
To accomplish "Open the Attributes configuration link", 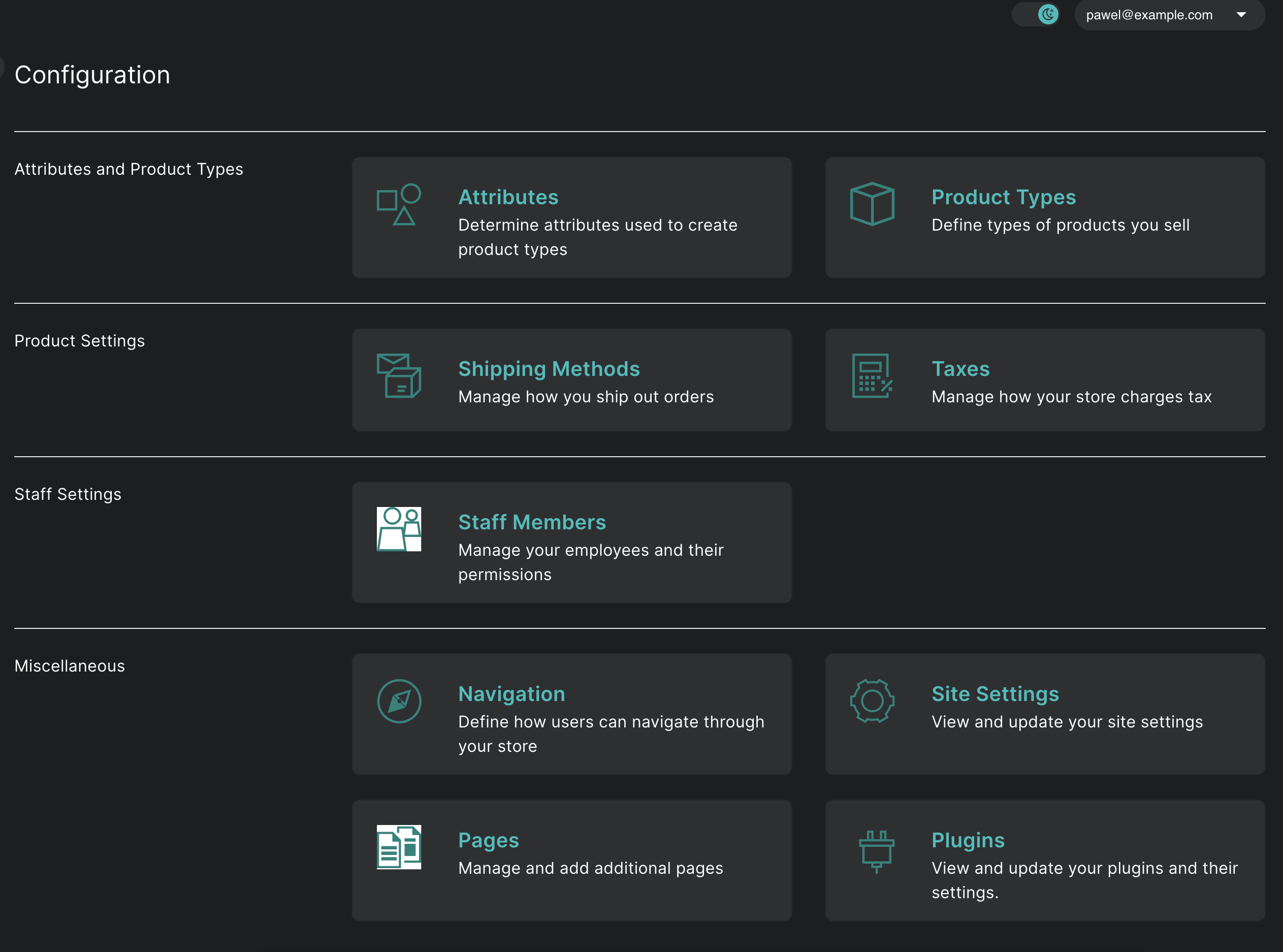I will coord(508,197).
